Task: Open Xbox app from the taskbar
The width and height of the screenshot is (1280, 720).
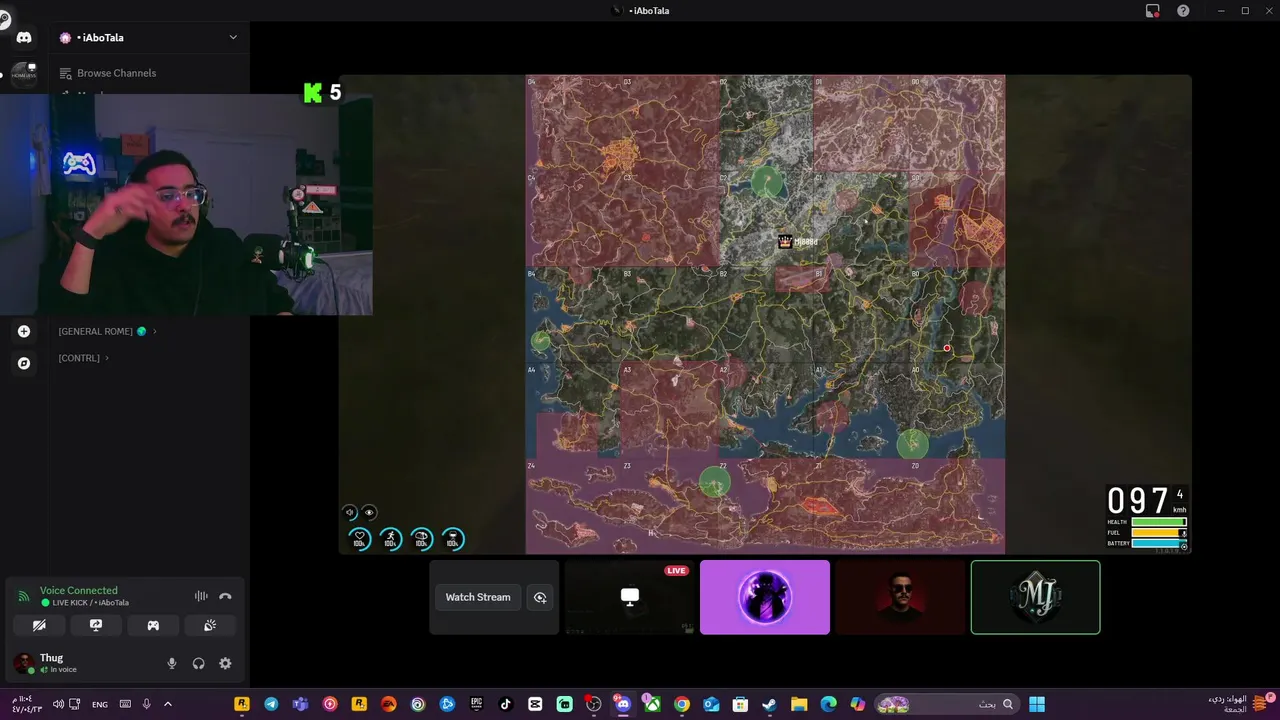Action: [x=652, y=704]
